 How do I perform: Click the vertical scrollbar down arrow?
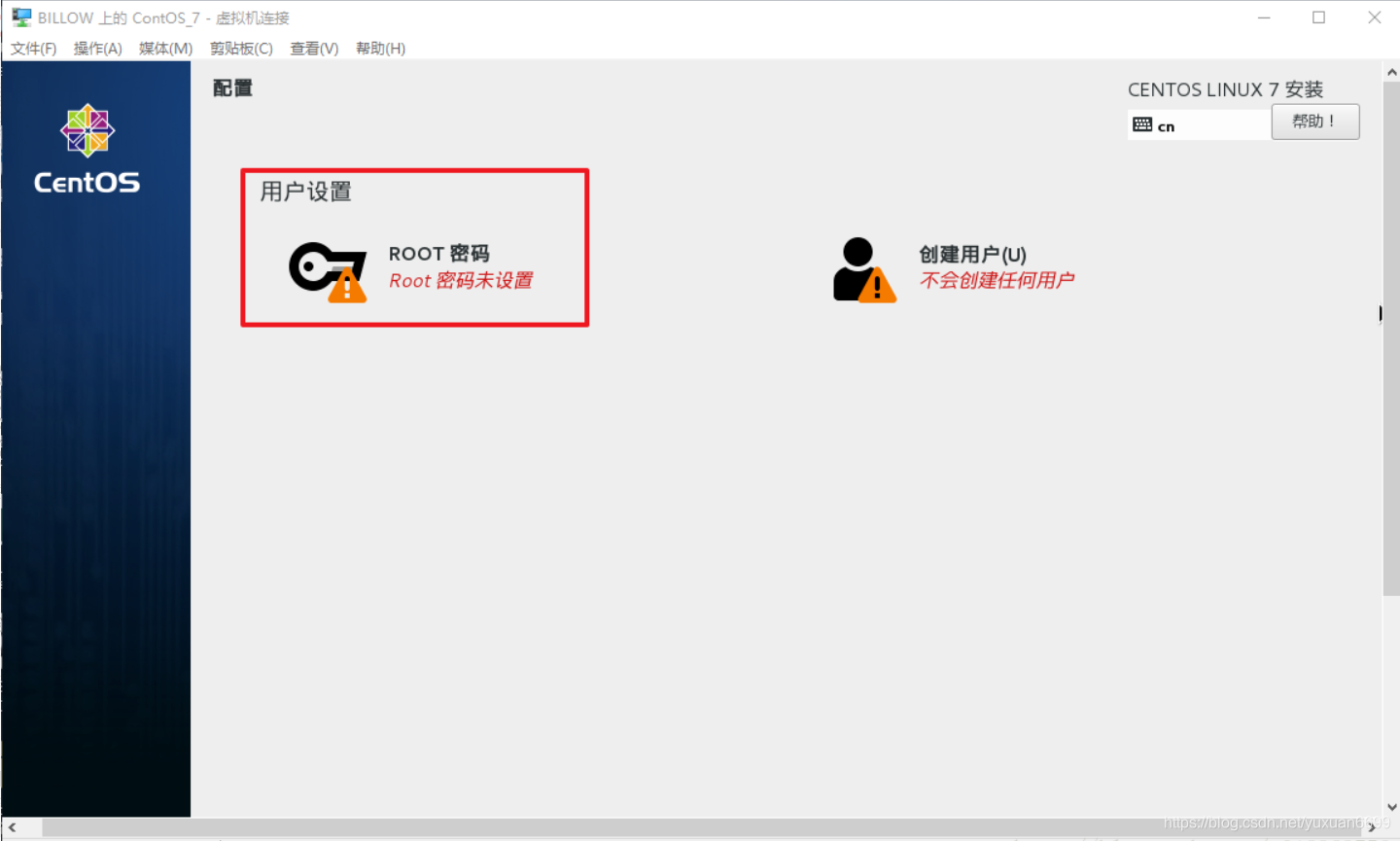click(1391, 807)
